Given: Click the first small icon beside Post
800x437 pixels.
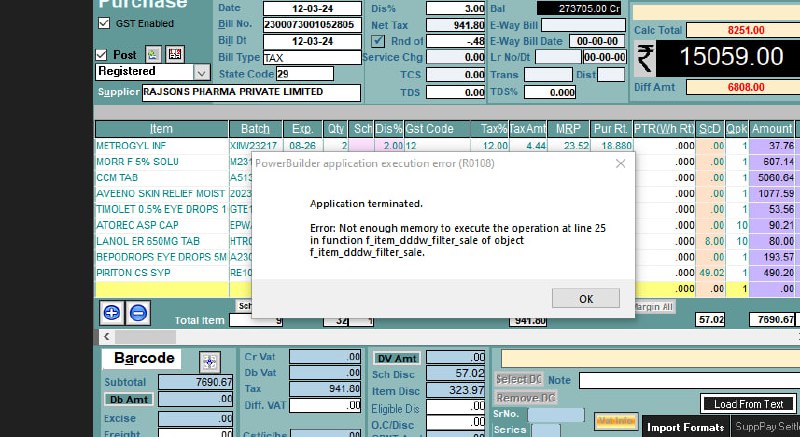Looking at the screenshot, I should [x=153, y=54].
